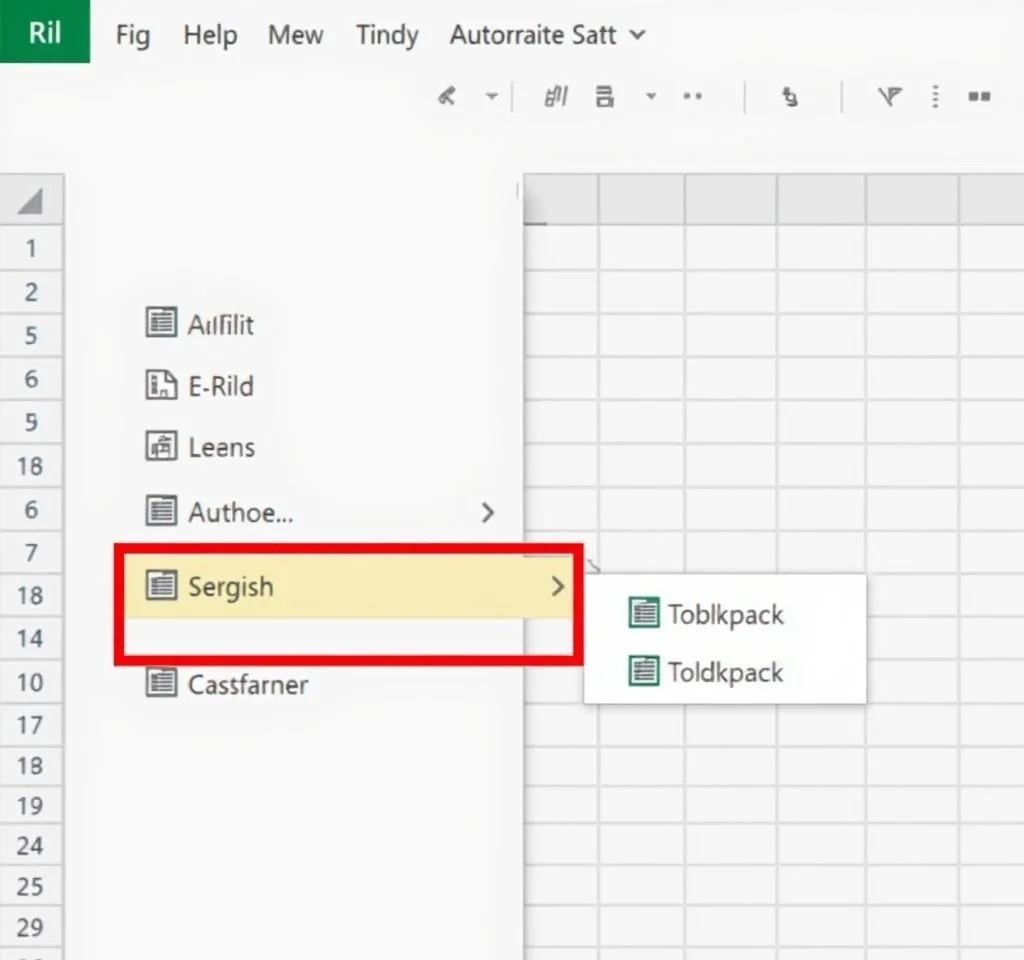The height and width of the screenshot is (960, 1024).
Task: Click the green Toblkpack sheet icon
Action: 644,613
